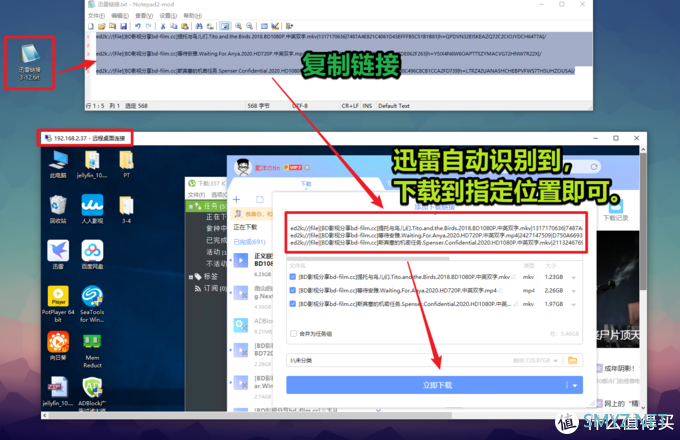The height and width of the screenshot is (440, 680).
Task: Click the refresh icon in 迅雷 search bar
Action: click(594, 166)
